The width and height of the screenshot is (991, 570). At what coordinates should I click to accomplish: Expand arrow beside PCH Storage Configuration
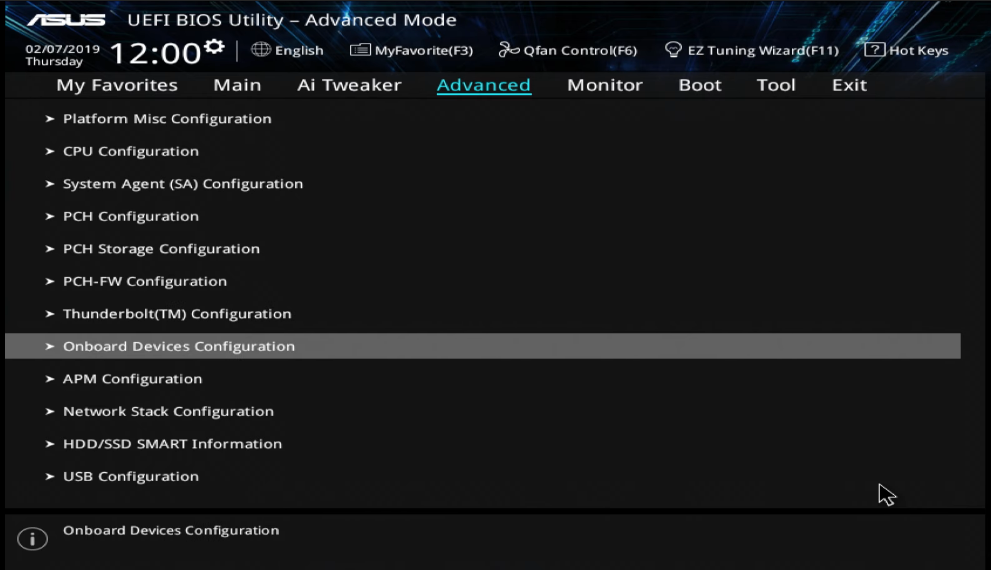[50, 249]
